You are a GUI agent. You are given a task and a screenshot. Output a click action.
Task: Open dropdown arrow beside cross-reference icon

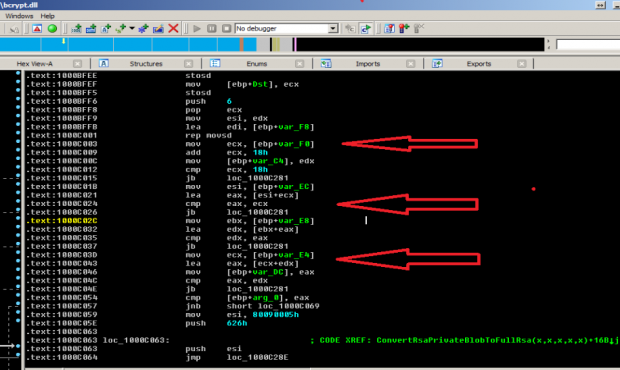pyautogui.click(x=132, y=28)
